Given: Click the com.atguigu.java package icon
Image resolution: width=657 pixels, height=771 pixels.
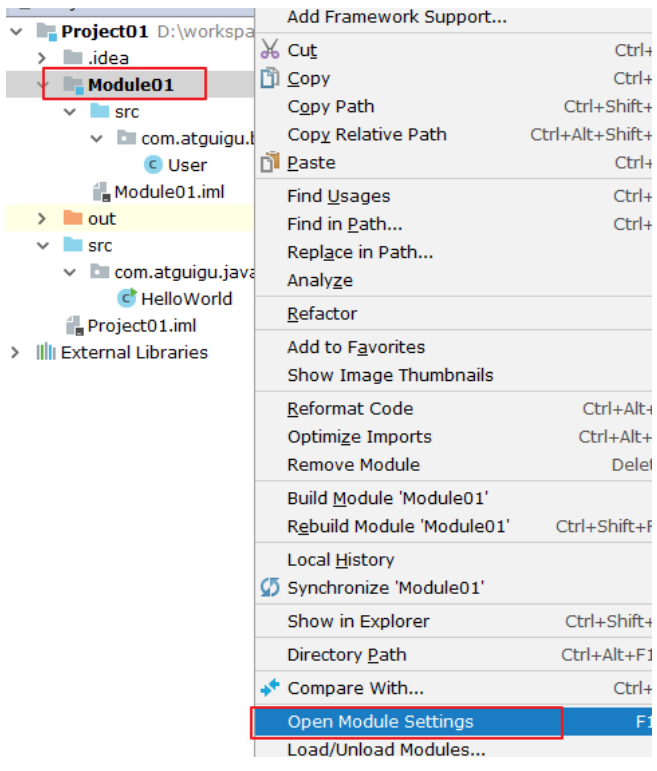Looking at the screenshot, I should tap(99, 271).
